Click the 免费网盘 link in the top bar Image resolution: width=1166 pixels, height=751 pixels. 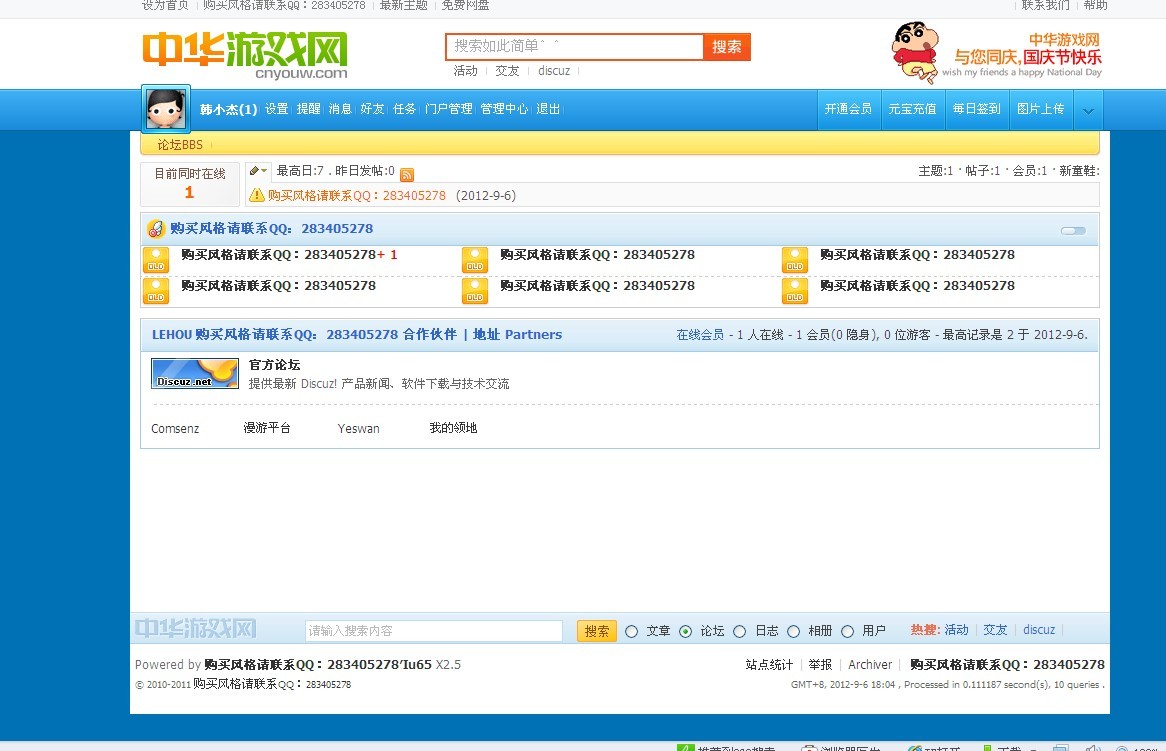click(466, 5)
